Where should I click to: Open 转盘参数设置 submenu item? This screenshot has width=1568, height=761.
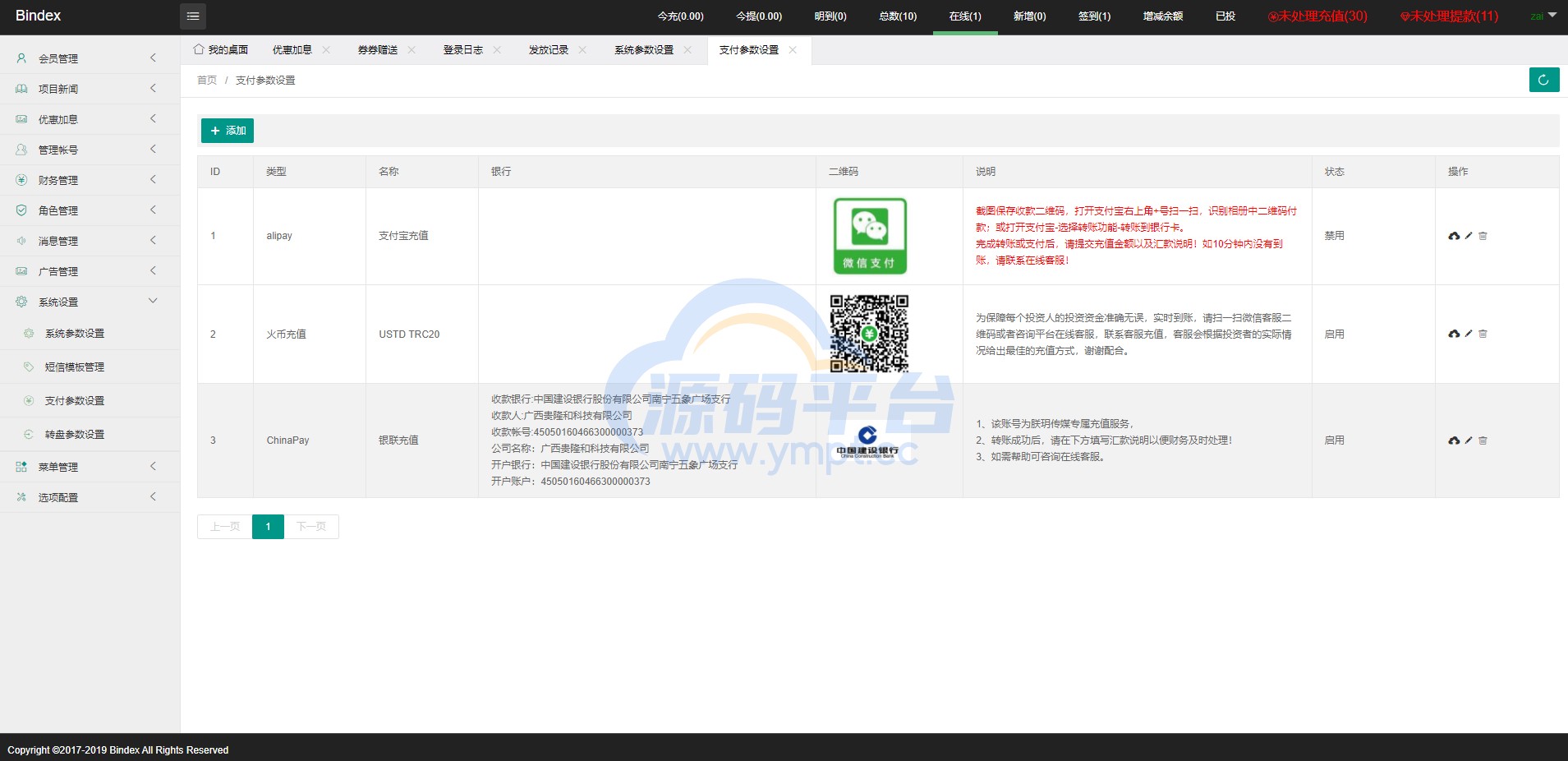point(75,435)
